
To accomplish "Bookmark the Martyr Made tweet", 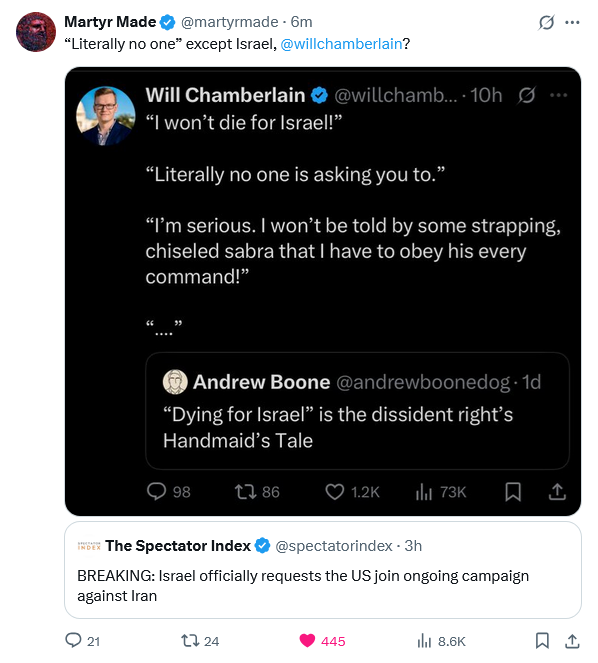I will (542, 640).
